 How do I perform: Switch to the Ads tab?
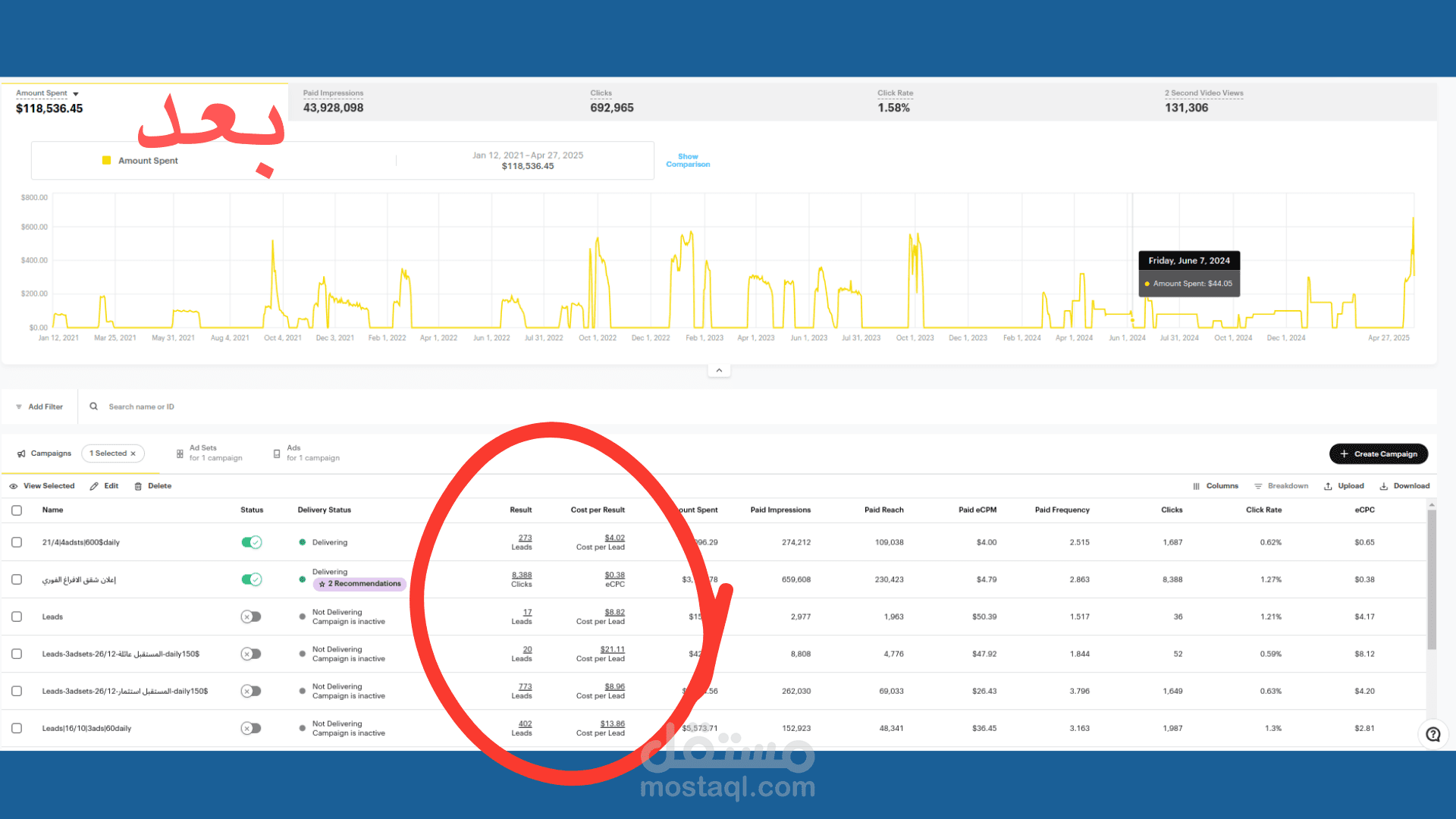point(306,453)
